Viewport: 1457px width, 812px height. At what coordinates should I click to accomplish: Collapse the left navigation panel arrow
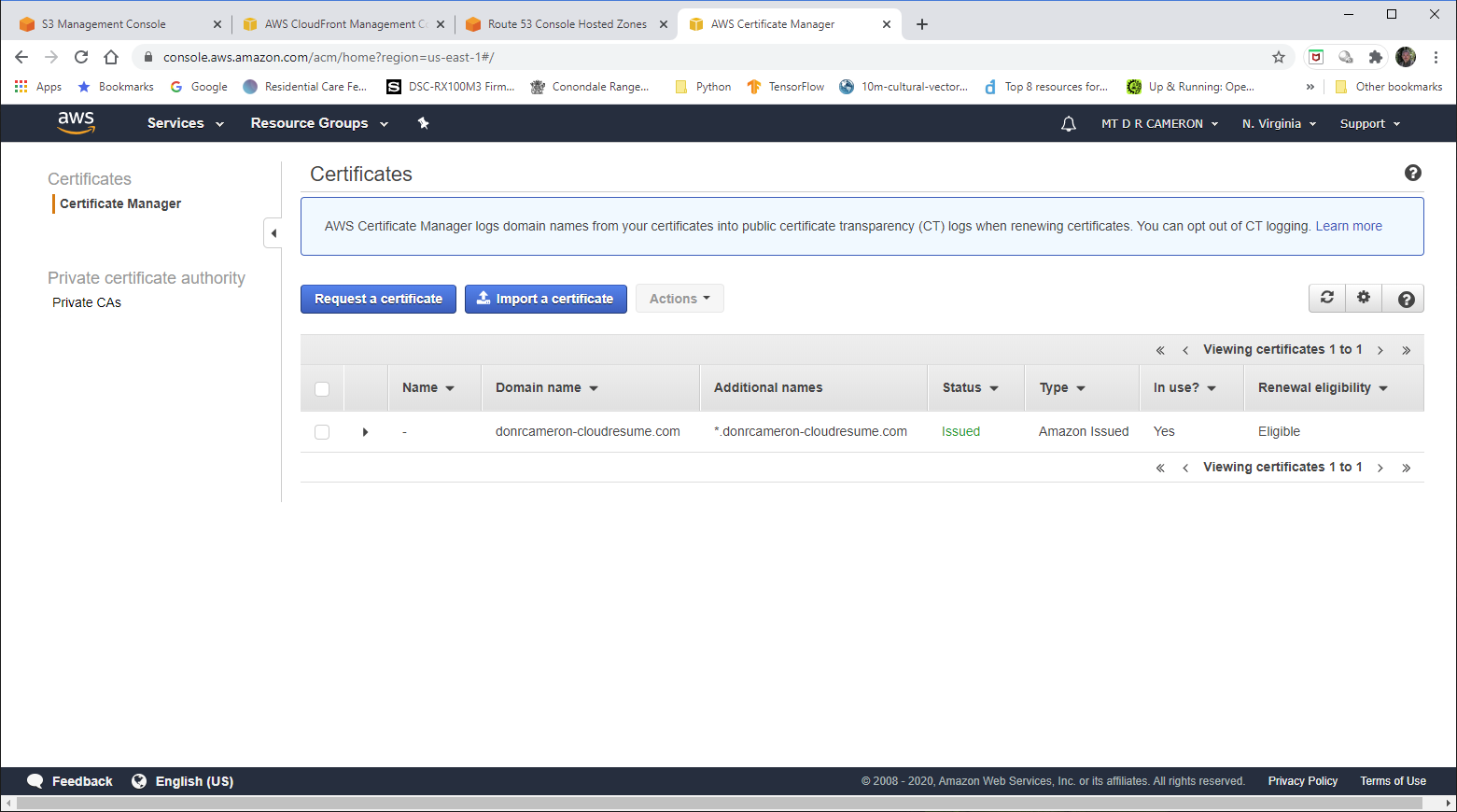[x=273, y=233]
